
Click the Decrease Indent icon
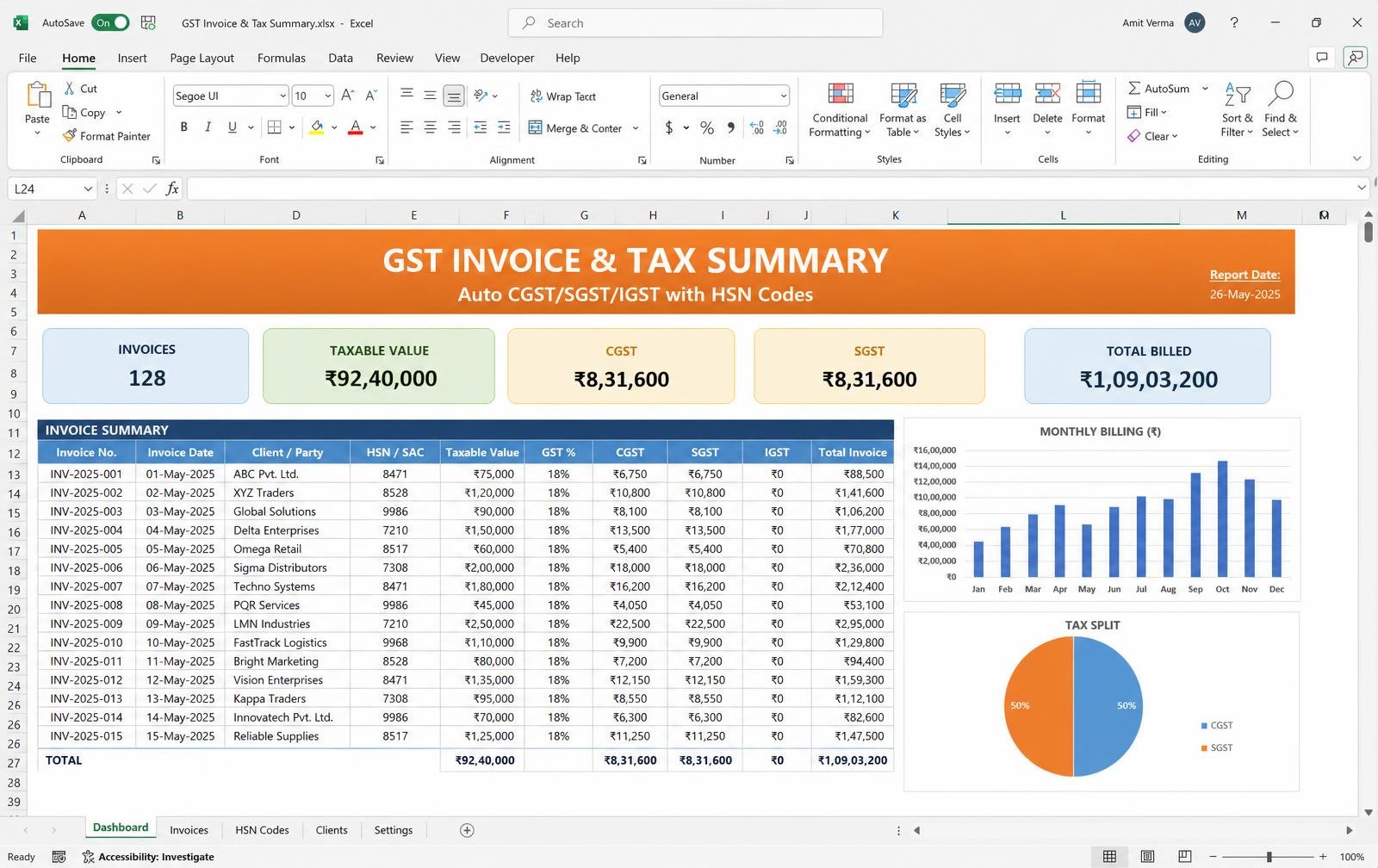(481, 127)
